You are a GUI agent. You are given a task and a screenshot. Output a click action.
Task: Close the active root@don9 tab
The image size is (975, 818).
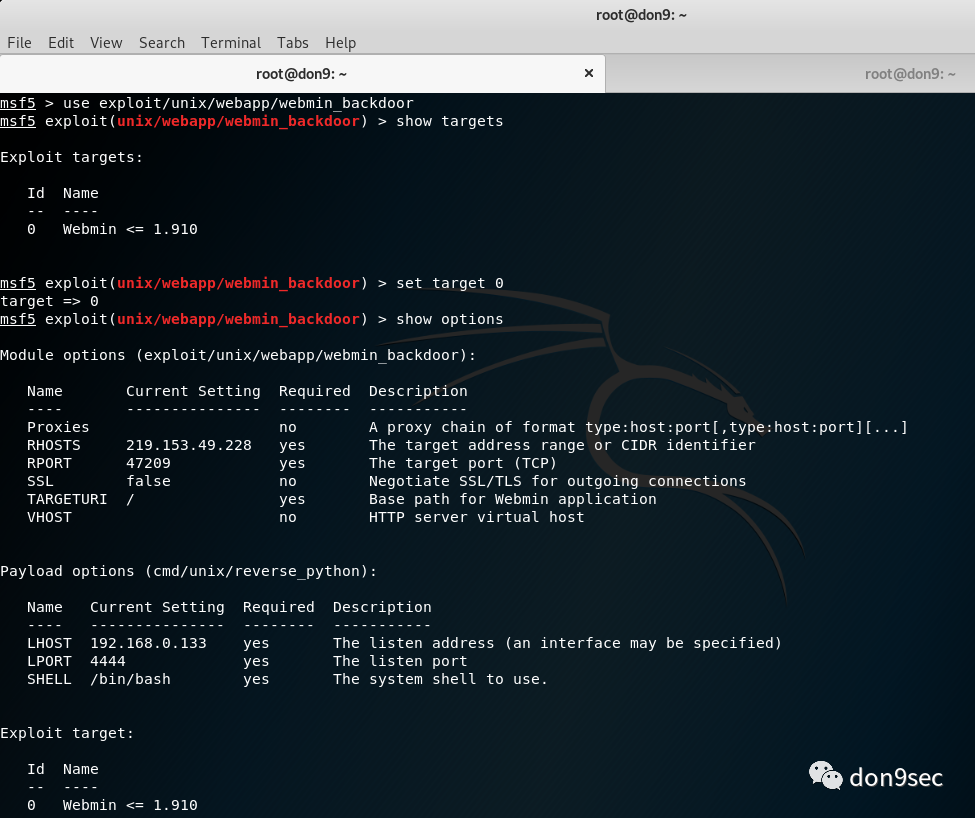point(589,73)
